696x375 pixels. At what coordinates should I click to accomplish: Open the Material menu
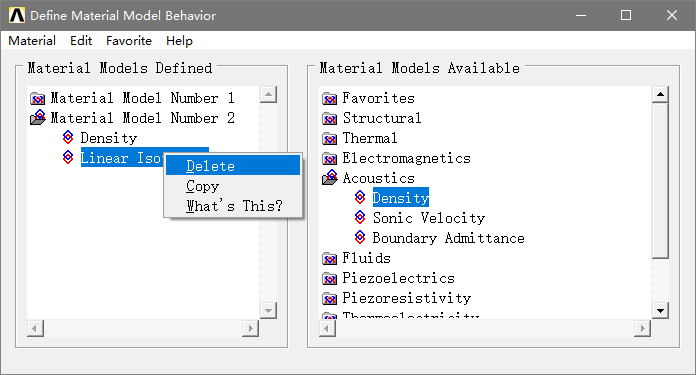point(32,41)
